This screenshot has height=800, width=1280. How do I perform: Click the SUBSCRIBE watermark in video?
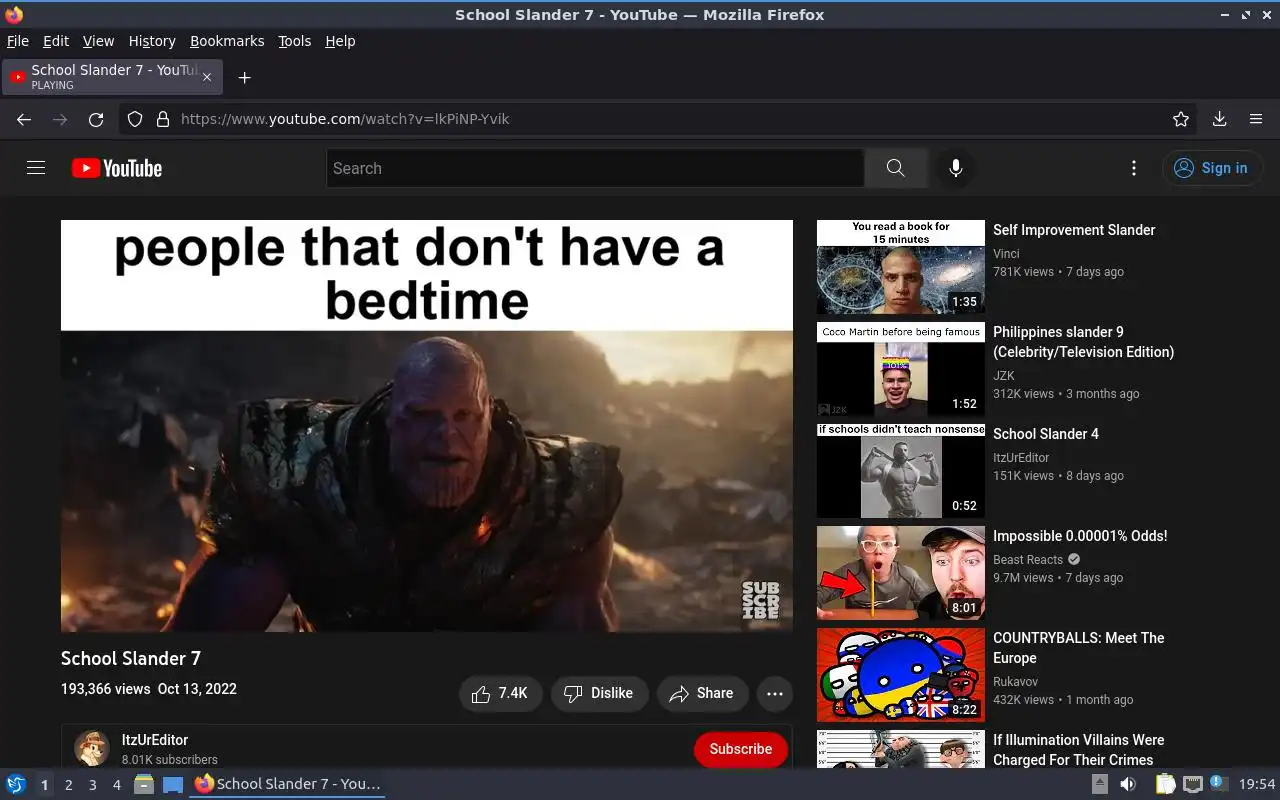(x=760, y=599)
